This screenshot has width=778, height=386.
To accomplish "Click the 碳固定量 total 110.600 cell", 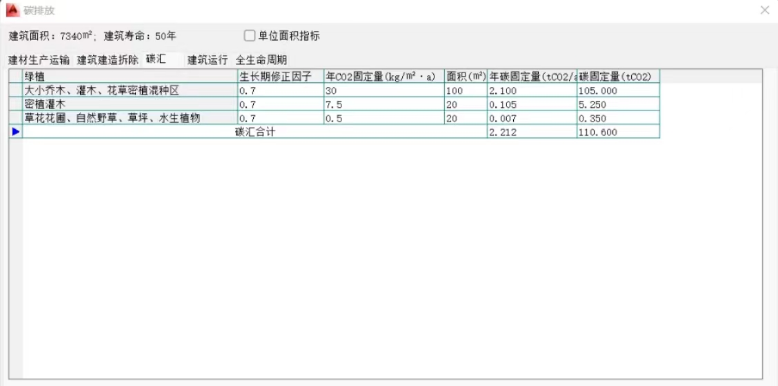I will pos(618,131).
